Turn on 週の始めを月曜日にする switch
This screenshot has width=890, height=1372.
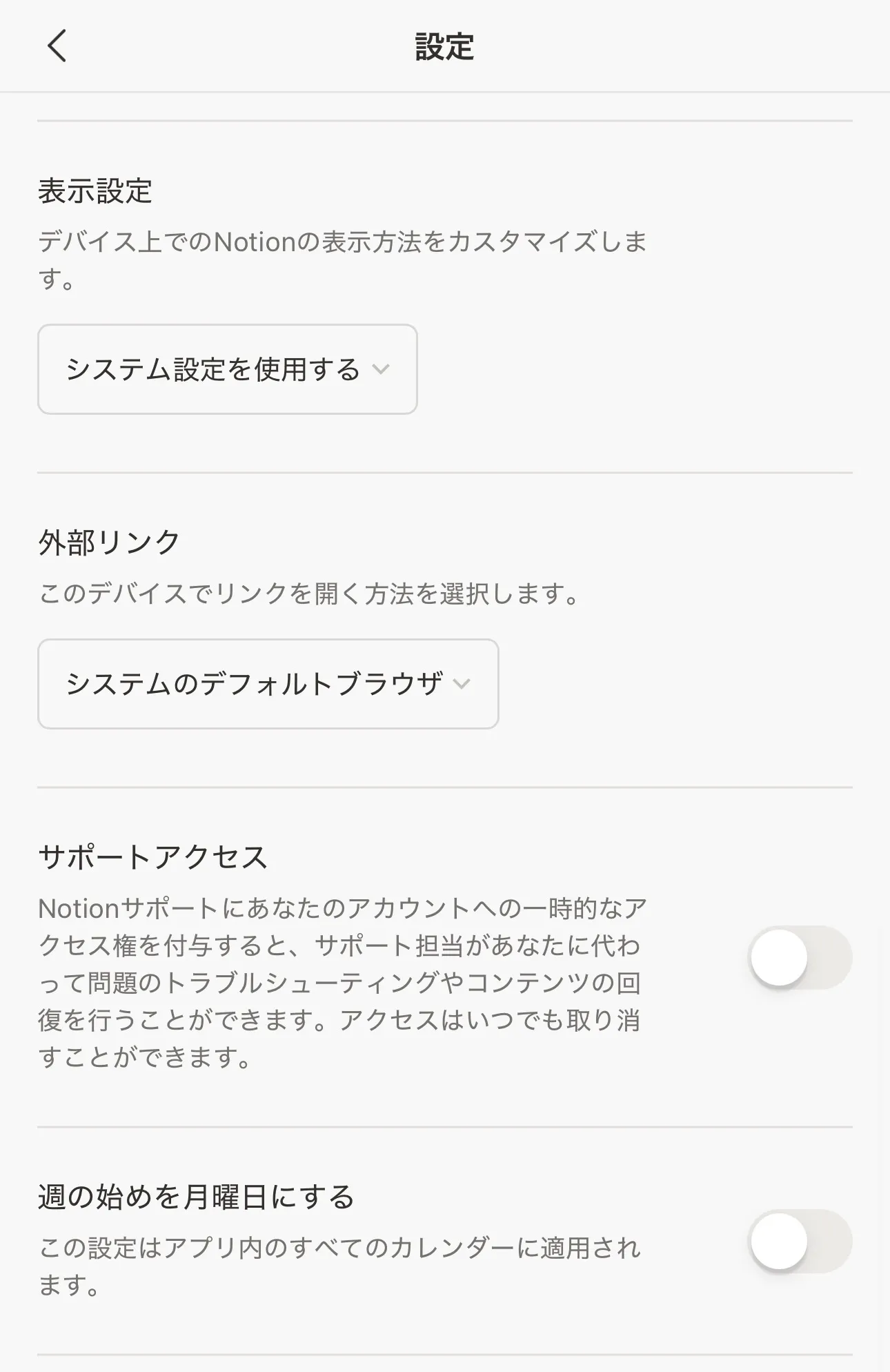[x=800, y=1241]
